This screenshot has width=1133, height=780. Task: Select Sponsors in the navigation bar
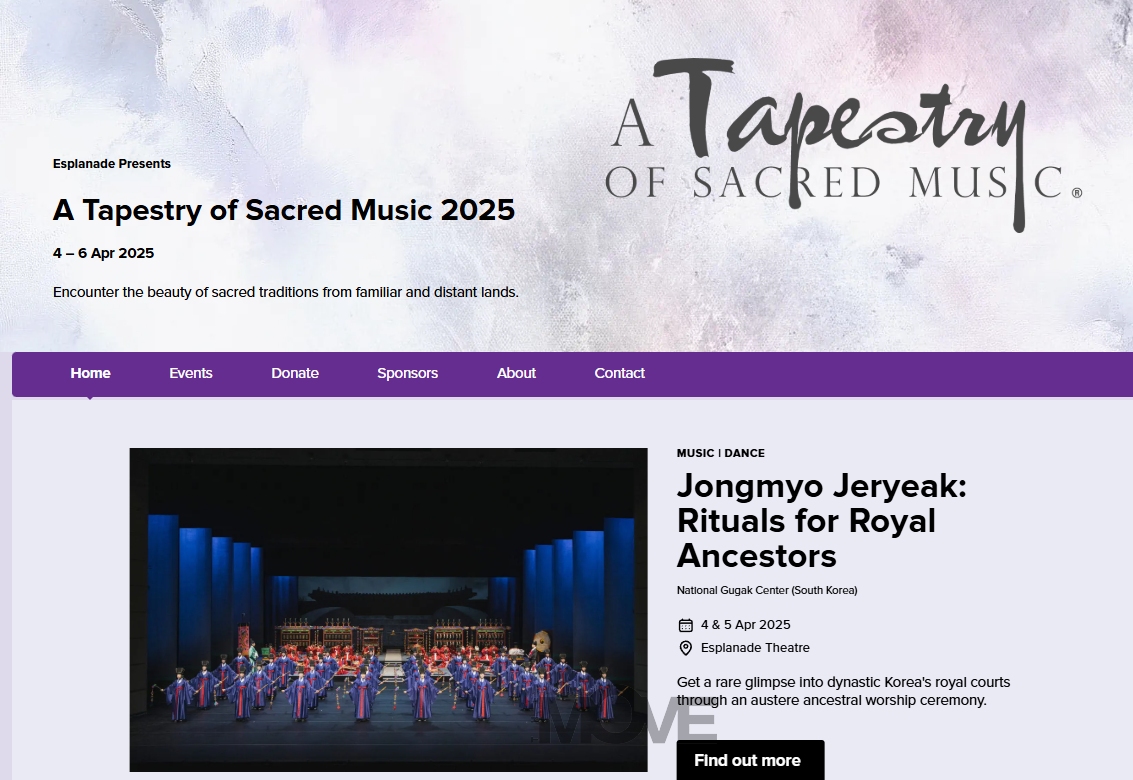click(408, 374)
